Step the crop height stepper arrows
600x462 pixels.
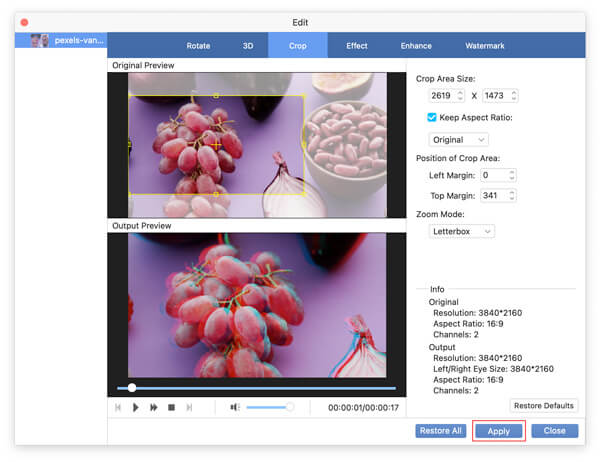(514, 95)
